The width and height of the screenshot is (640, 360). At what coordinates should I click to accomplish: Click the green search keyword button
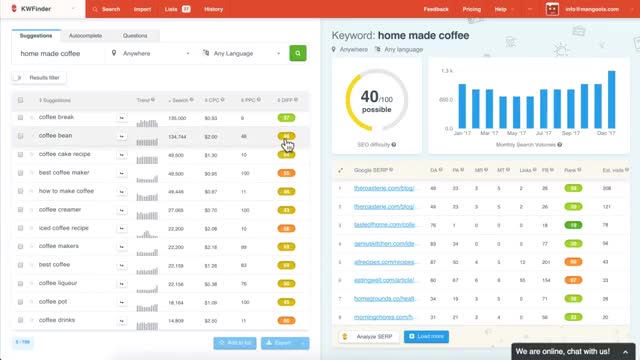(298, 53)
